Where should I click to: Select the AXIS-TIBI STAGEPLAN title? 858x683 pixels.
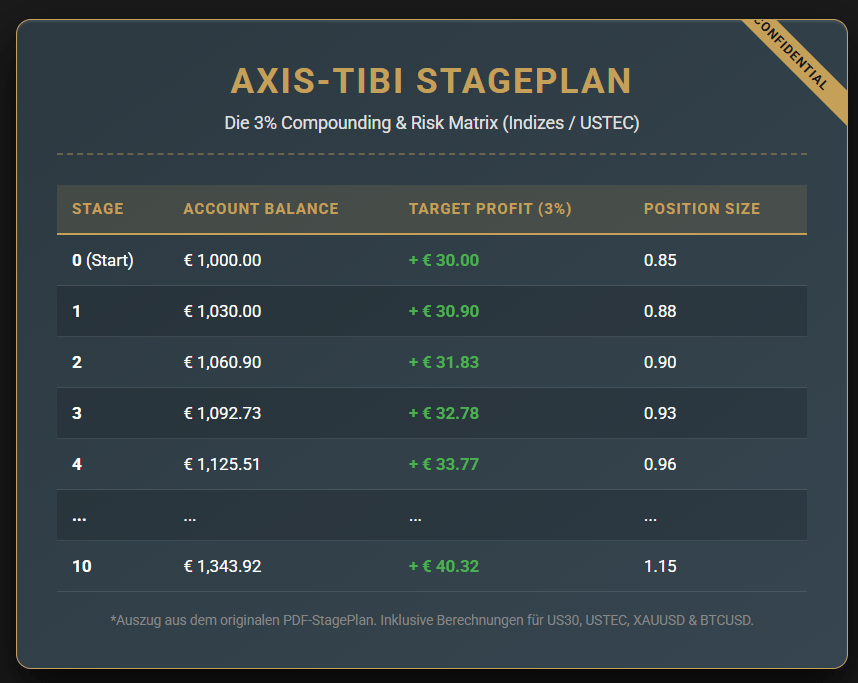pyautogui.click(x=429, y=81)
